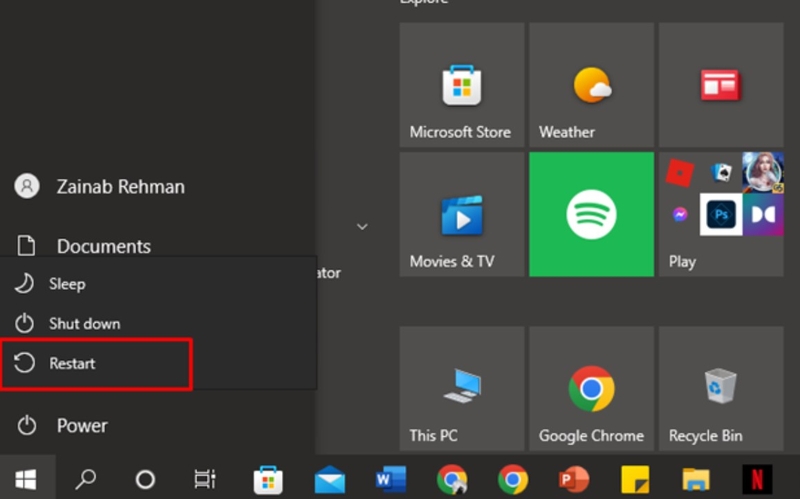Open the game character icon in Play tile
Viewport: 800px width, 499px height.
pyautogui.click(x=763, y=172)
